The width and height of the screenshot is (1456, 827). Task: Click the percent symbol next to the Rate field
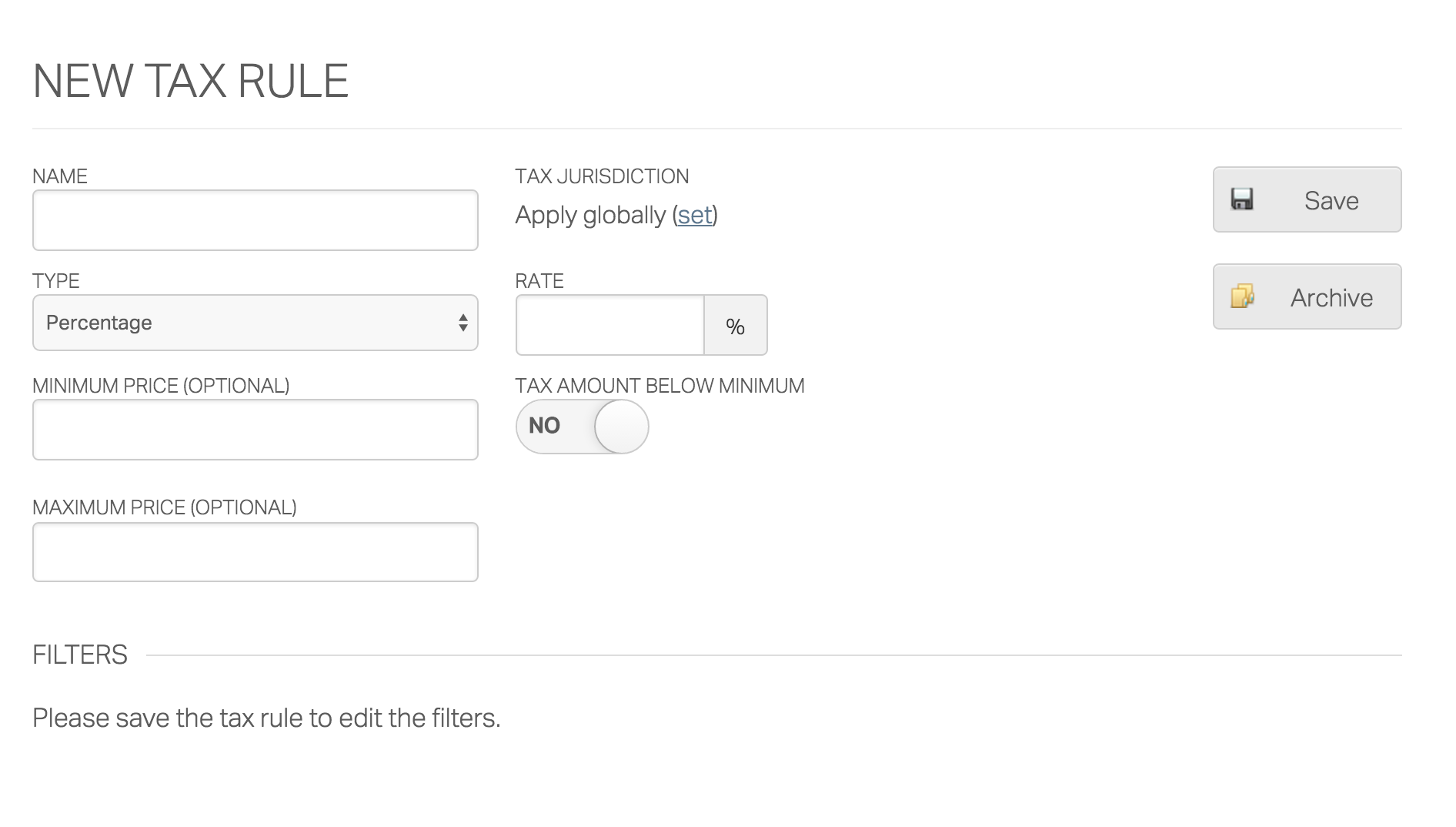pyautogui.click(x=736, y=325)
